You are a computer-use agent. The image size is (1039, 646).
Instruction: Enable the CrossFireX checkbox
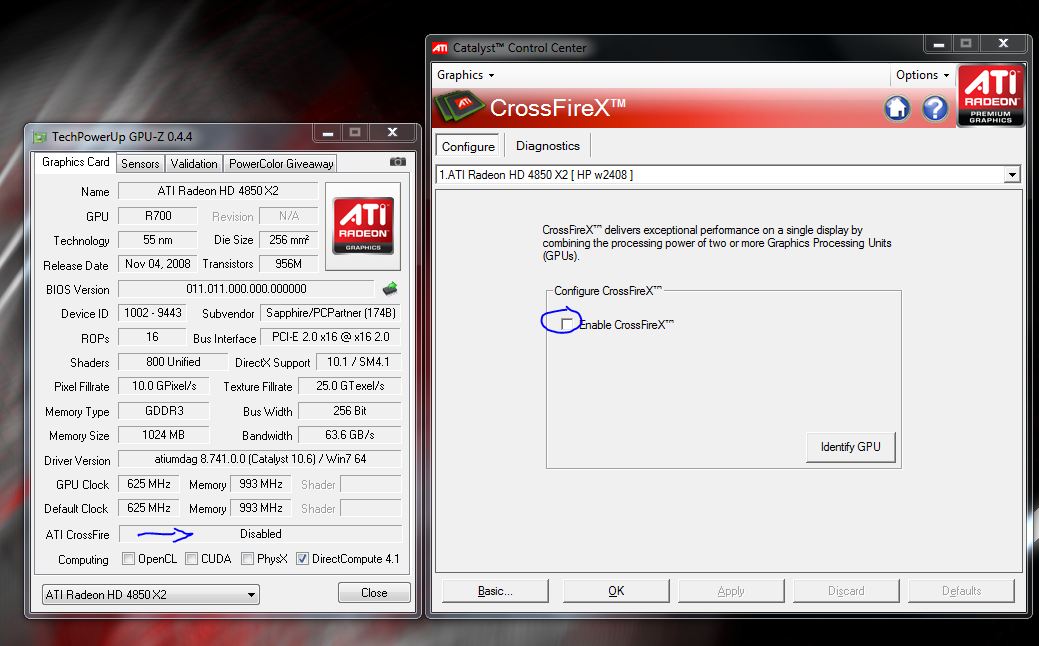566,323
